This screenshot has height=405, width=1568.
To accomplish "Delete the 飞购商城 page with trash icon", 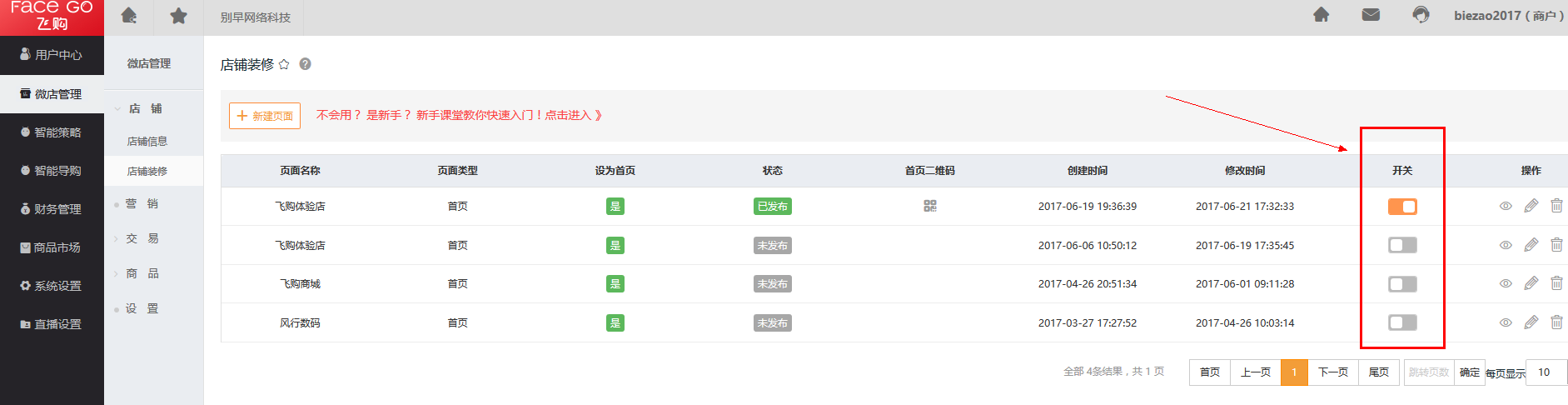I will (1556, 283).
